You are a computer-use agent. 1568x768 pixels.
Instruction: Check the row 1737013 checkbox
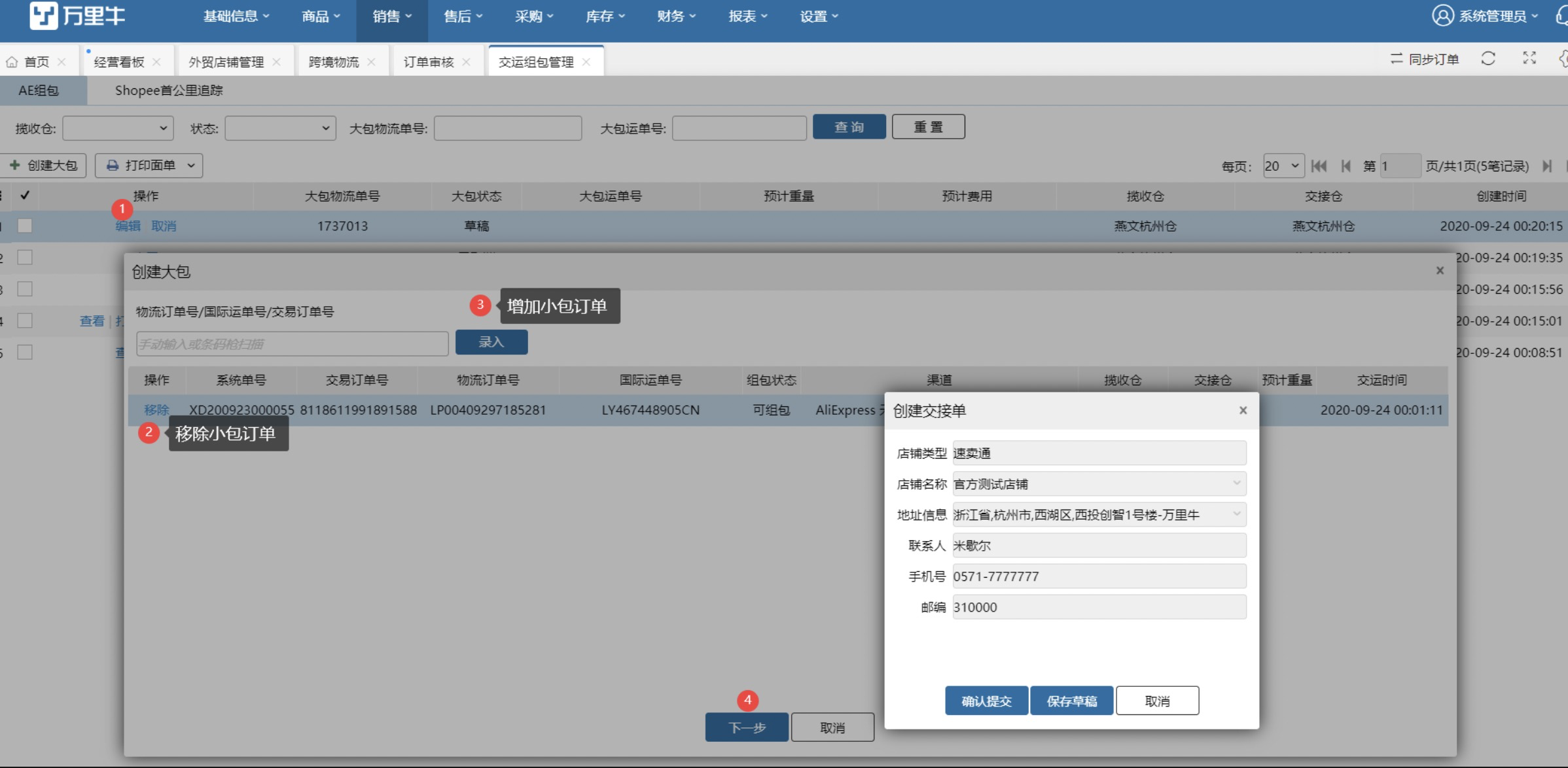[25, 226]
